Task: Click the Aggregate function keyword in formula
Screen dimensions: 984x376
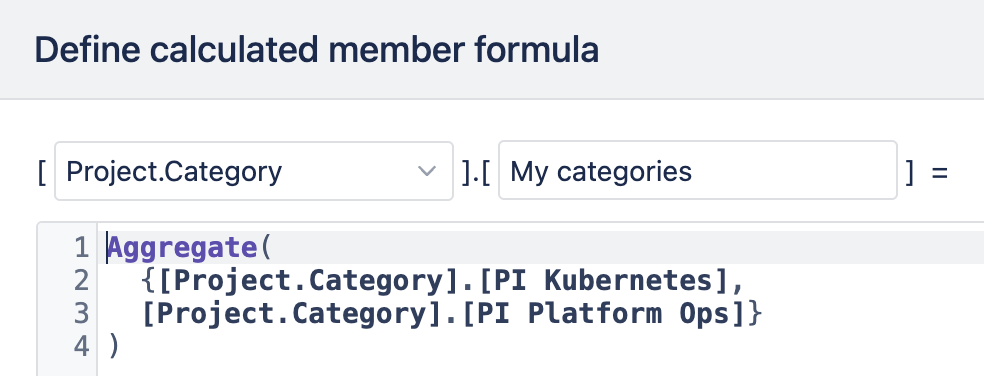Action: [x=183, y=248]
